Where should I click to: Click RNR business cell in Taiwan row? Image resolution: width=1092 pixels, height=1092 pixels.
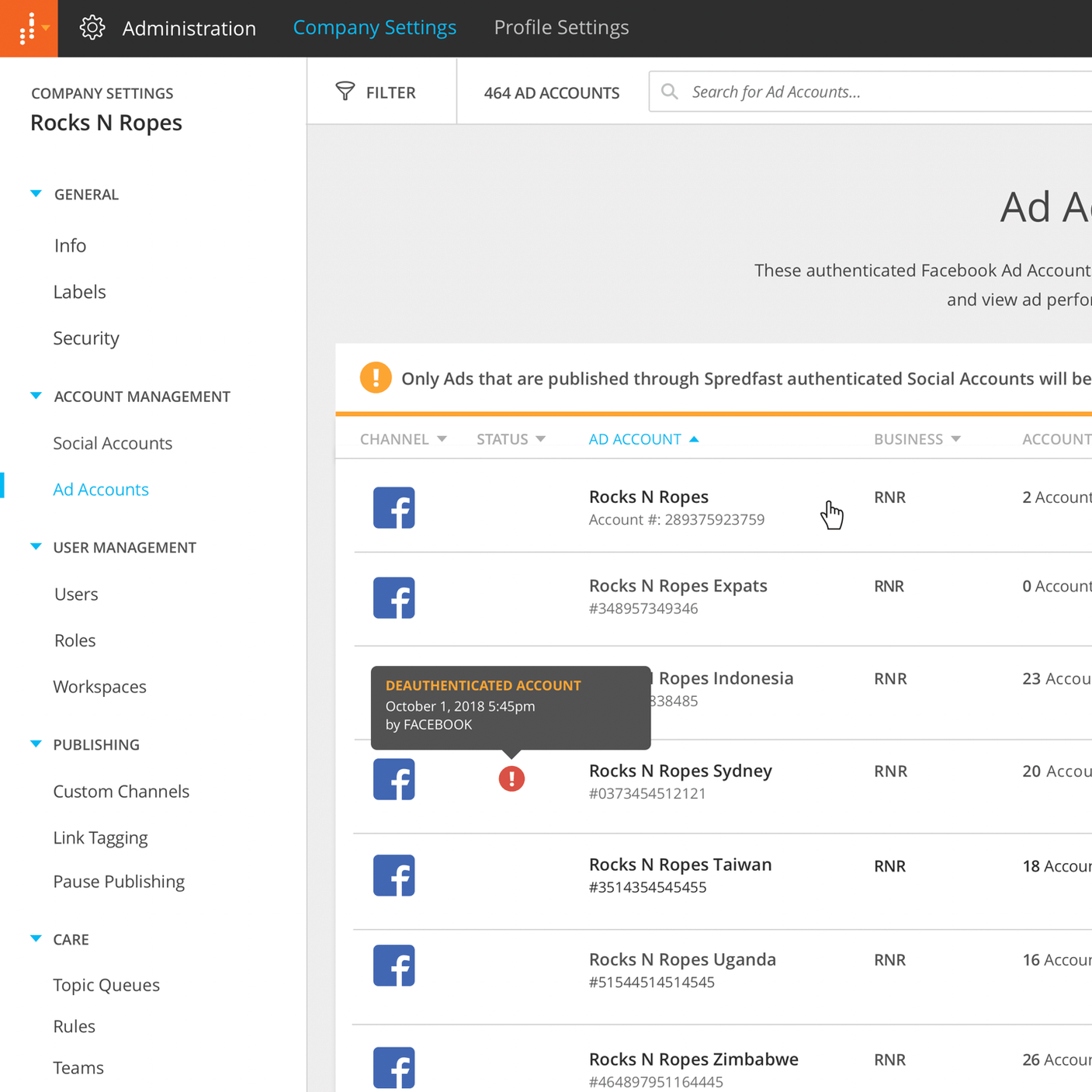890,866
